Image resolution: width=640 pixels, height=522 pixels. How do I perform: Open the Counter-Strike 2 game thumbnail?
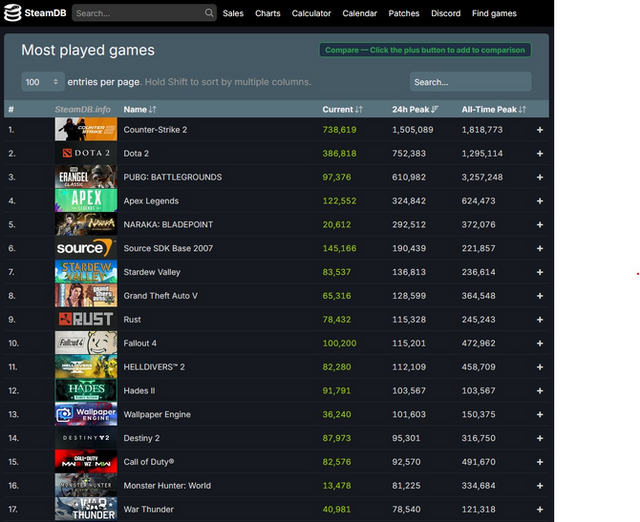pyautogui.click(x=85, y=130)
